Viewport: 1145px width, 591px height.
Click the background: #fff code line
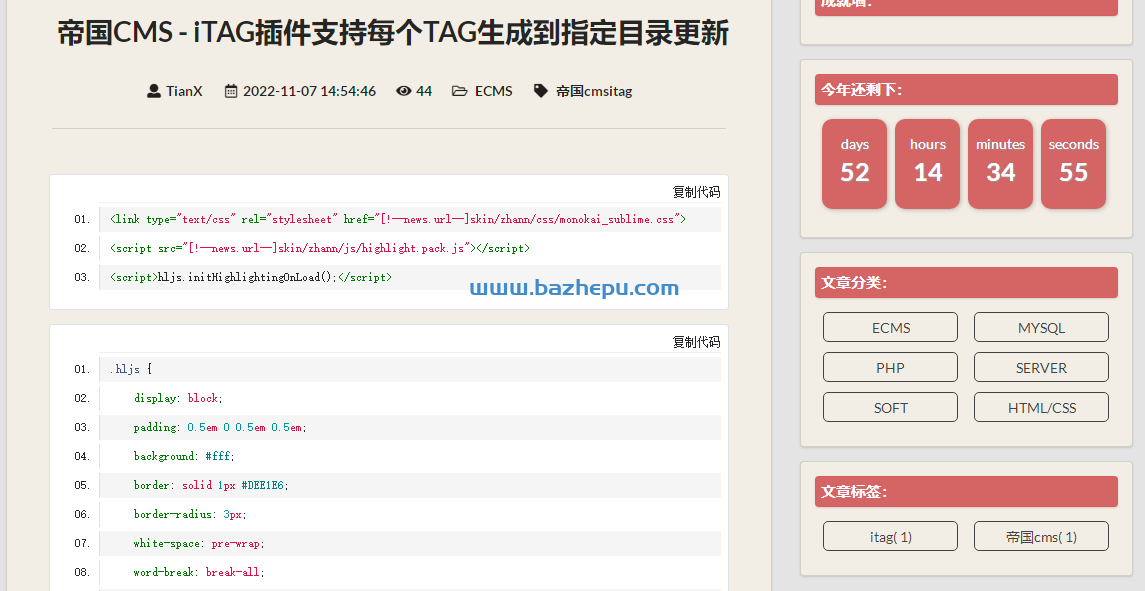pyautogui.click(x=410, y=456)
